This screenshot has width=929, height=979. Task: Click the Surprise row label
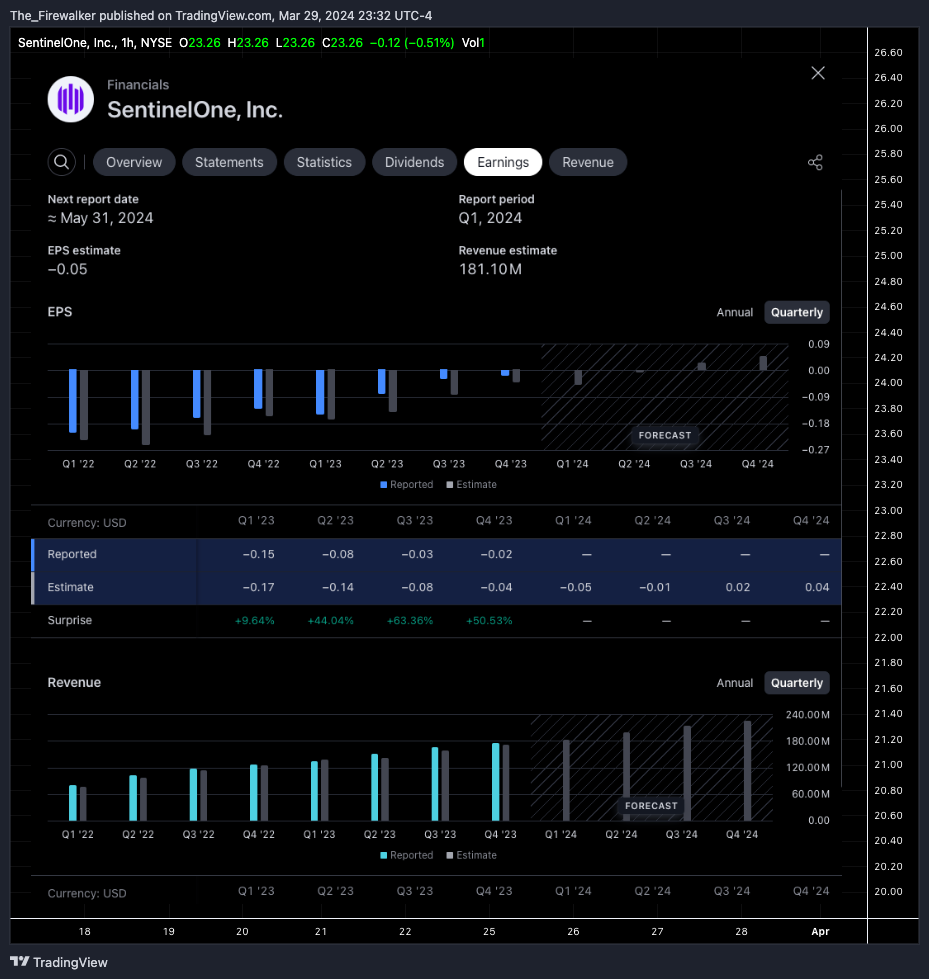pyautogui.click(x=69, y=621)
